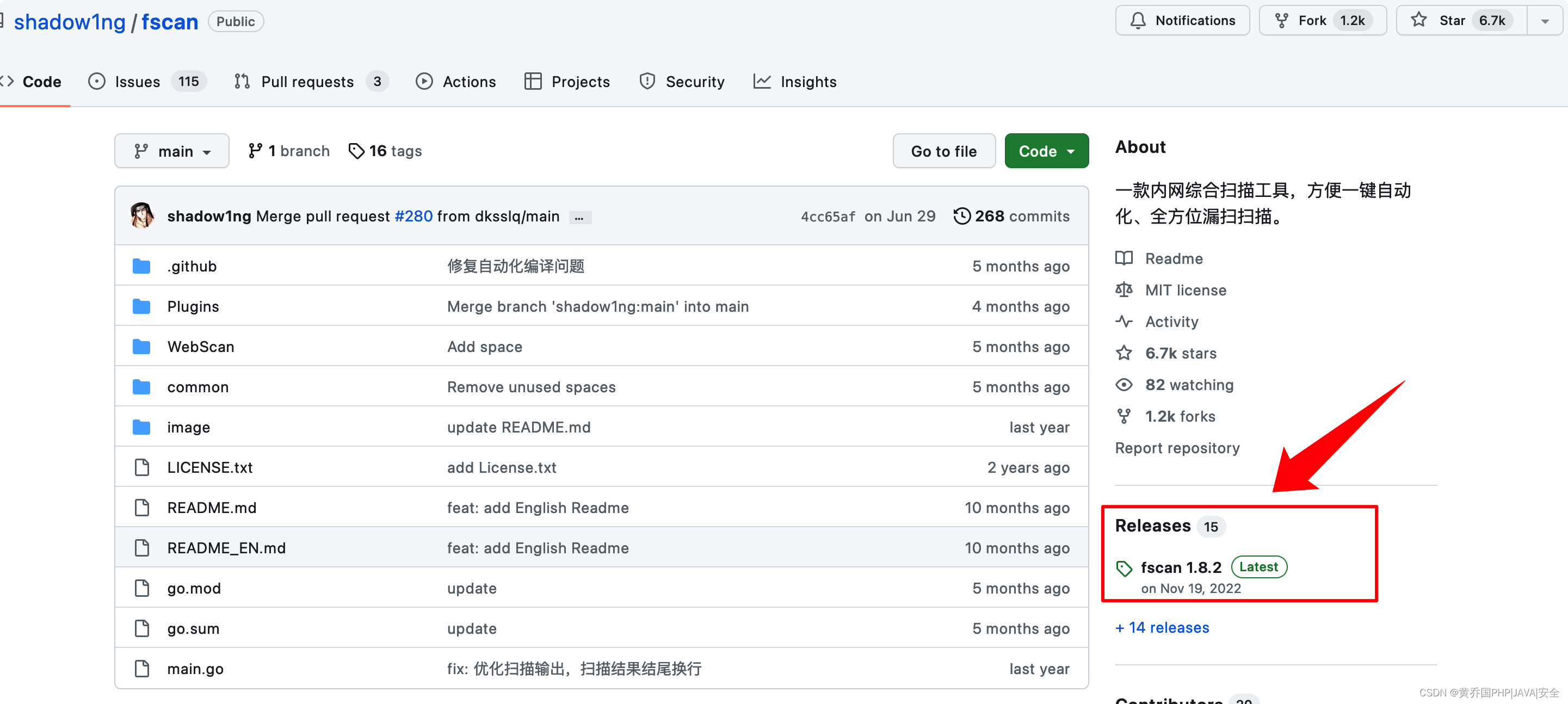1568x704 pixels.
Task: Open the star lists dropdown arrow
Action: pos(1545,21)
